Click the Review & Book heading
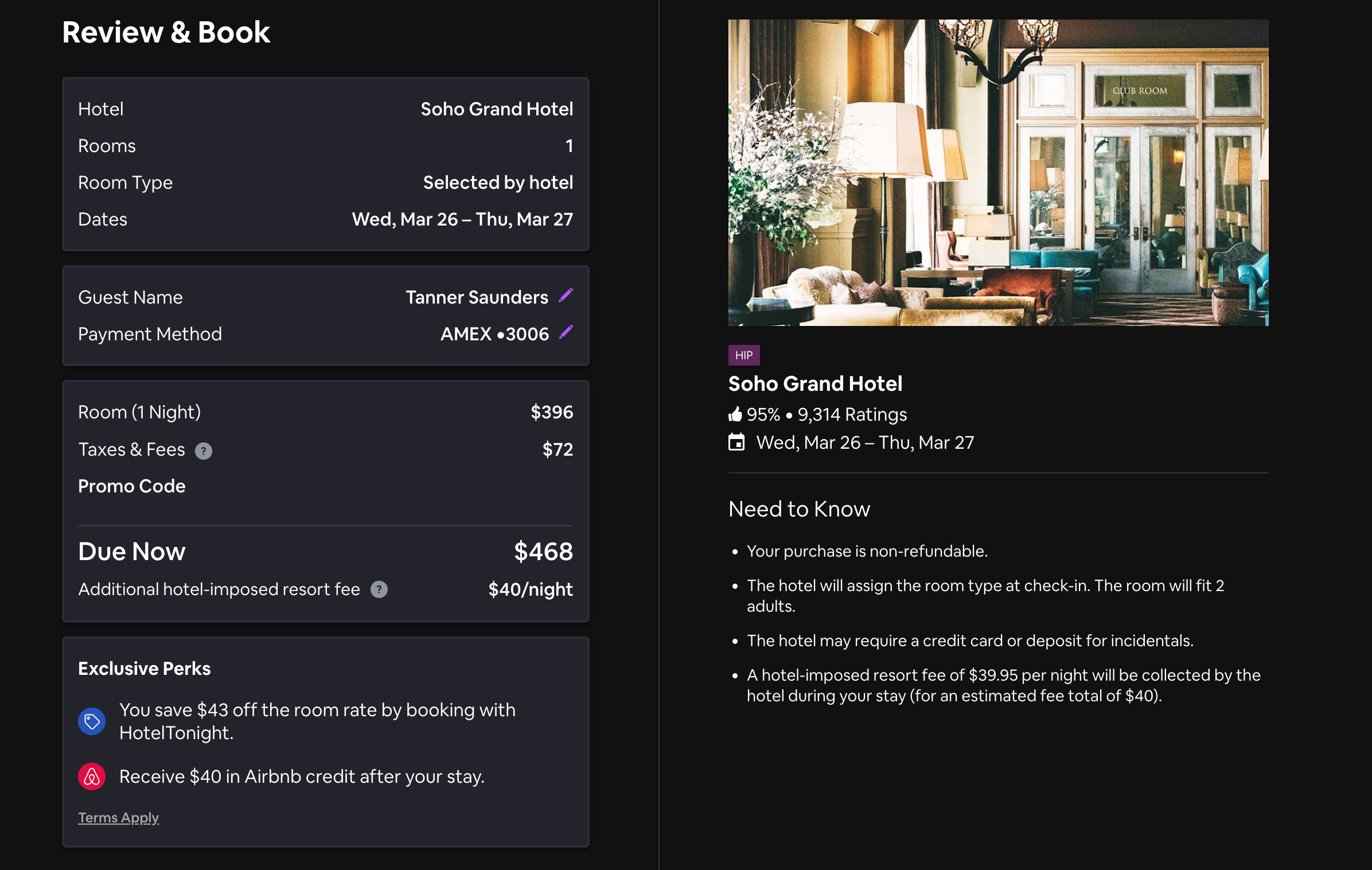This screenshot has width=1372, height=870. [166, 32]
